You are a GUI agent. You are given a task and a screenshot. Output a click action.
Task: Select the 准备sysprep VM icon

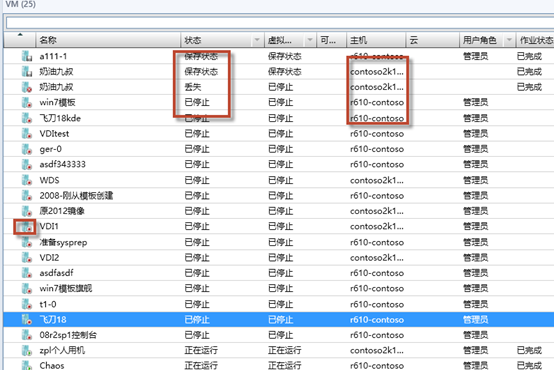tap(27, 242)
